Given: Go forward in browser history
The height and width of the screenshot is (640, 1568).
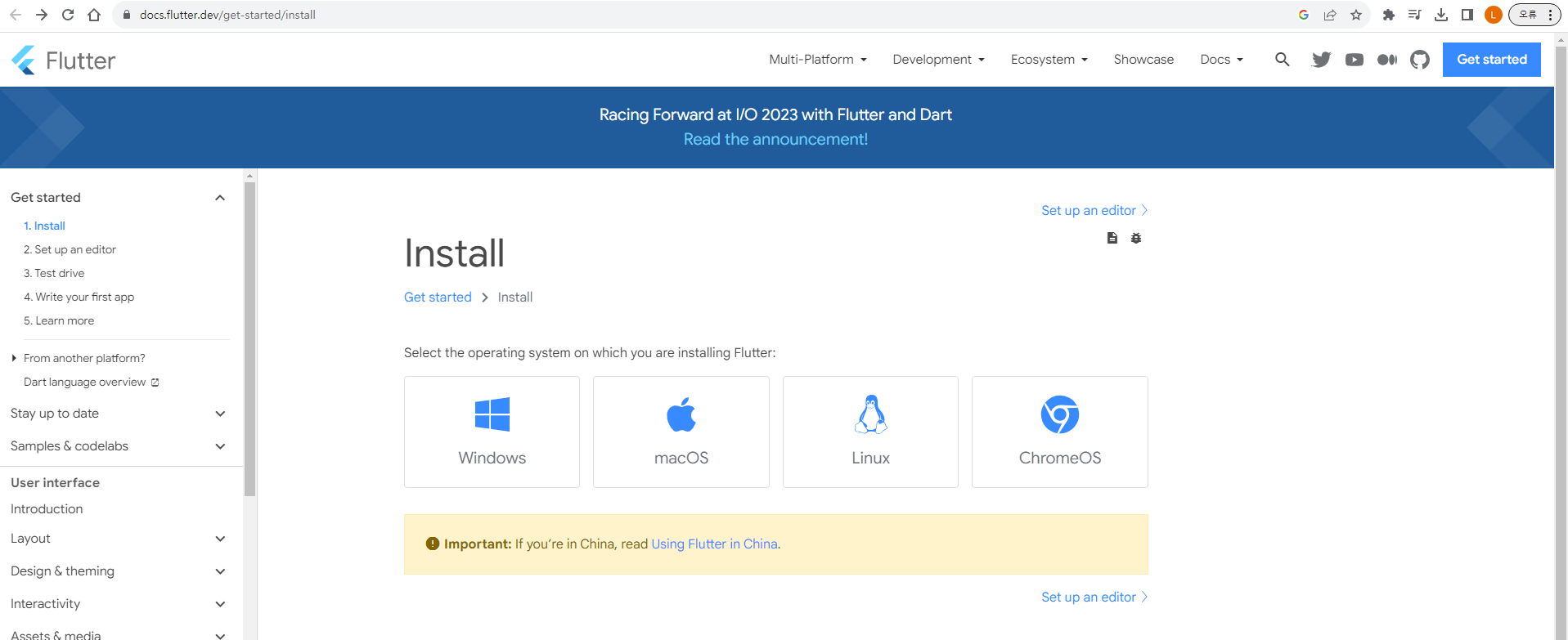Looking at the screenshot, I should [x=42, y=15].
